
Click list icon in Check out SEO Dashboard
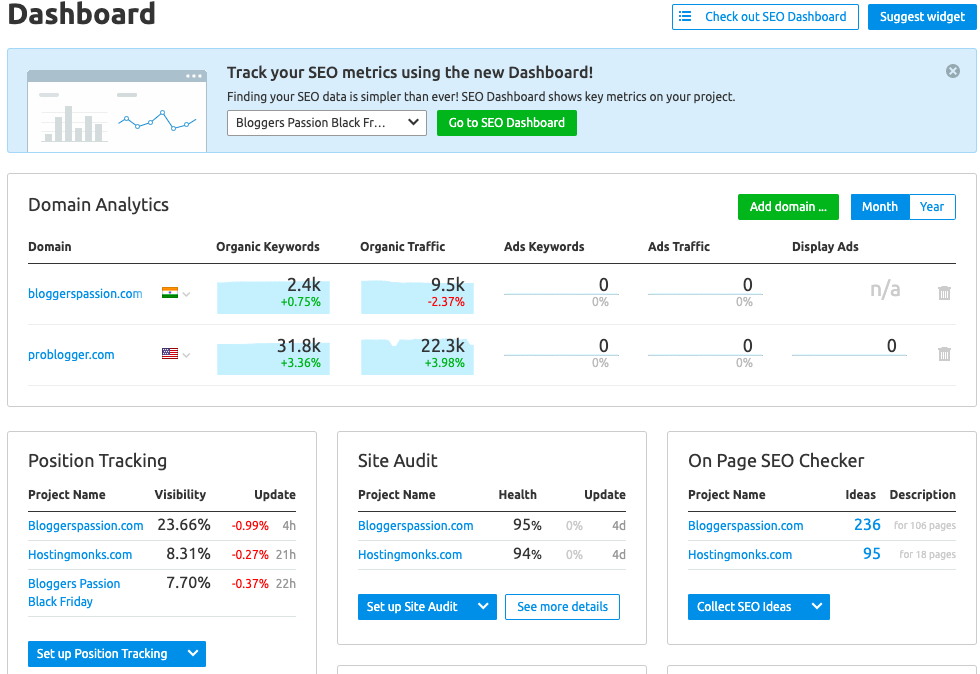(x=686, y=16)
